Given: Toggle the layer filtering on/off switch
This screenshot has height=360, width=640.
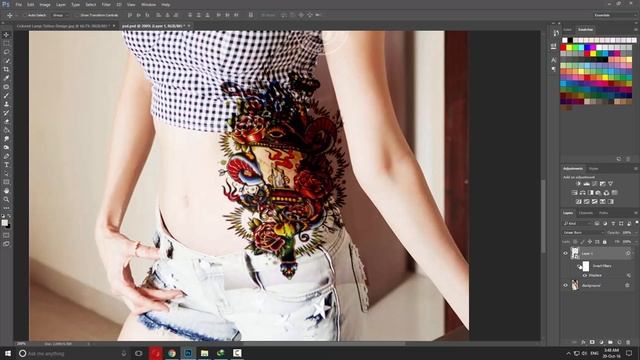Looking at the screenshot, I should click(x=637, y=223).
